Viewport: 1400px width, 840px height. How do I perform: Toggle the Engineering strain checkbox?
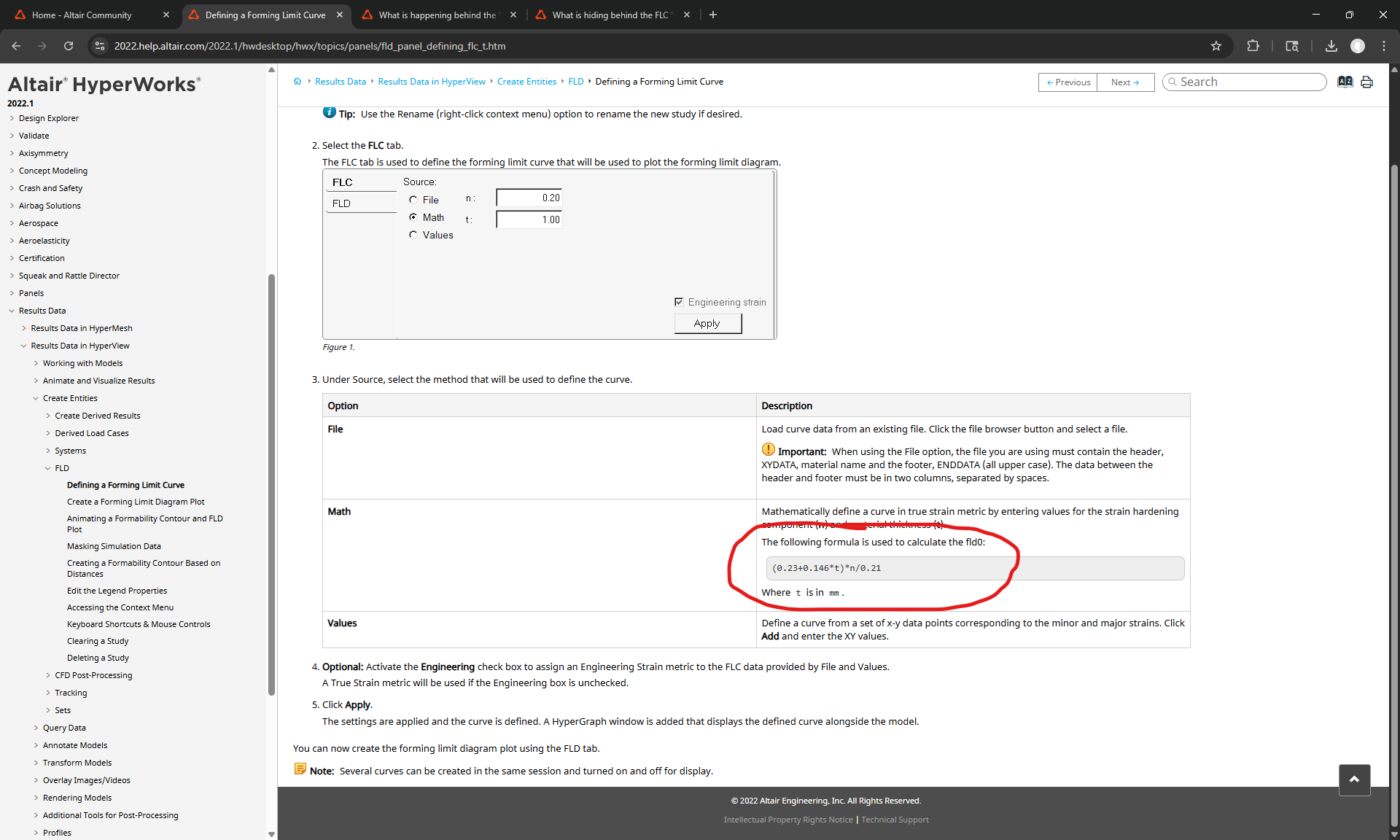(x=679, y=302)
